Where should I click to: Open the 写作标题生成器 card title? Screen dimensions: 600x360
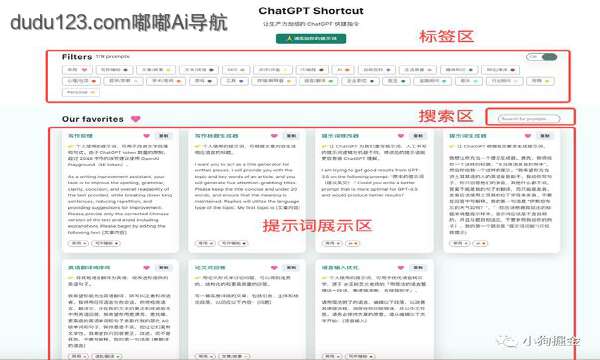(x=217, y=136)
